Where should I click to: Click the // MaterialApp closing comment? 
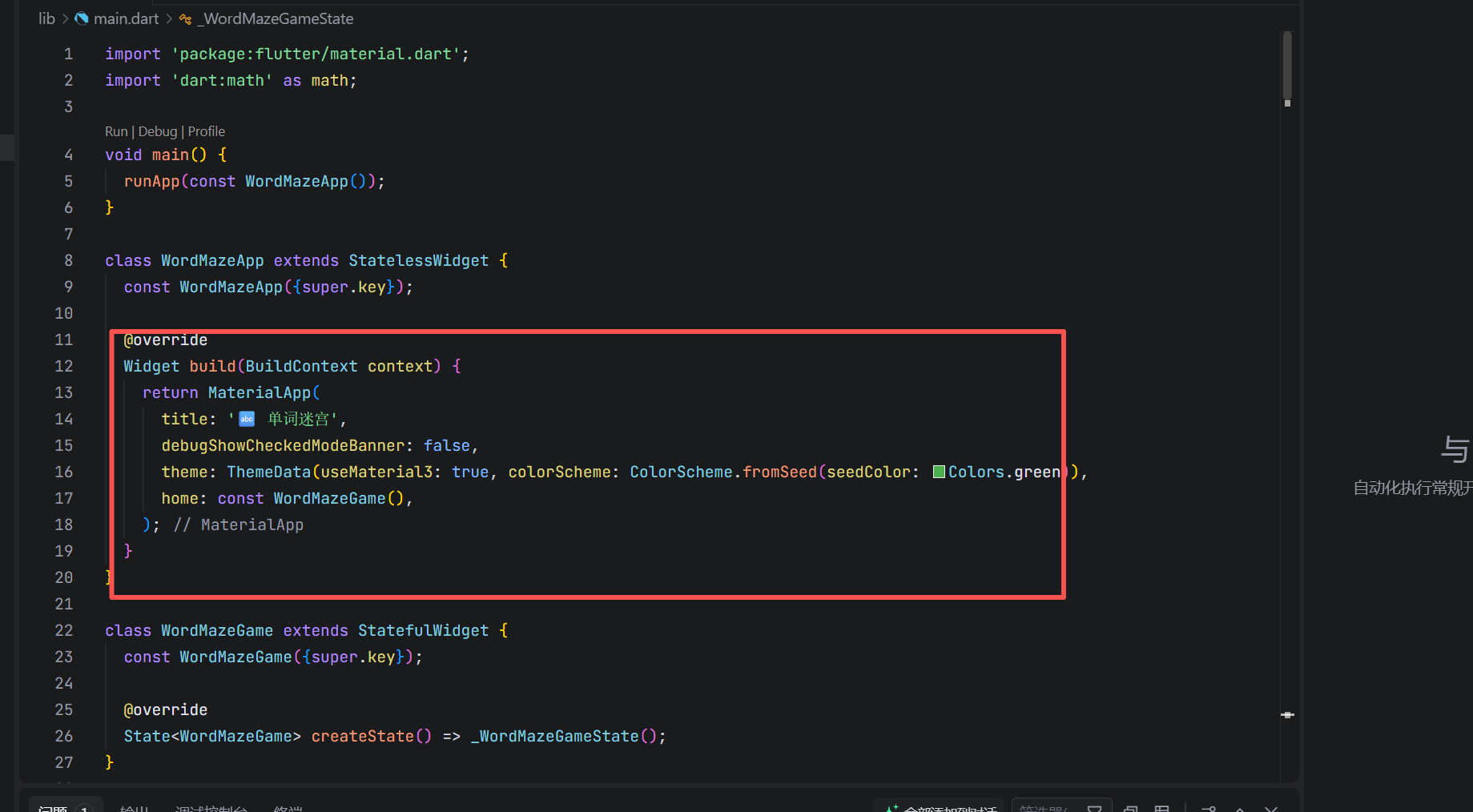[239, 525]
